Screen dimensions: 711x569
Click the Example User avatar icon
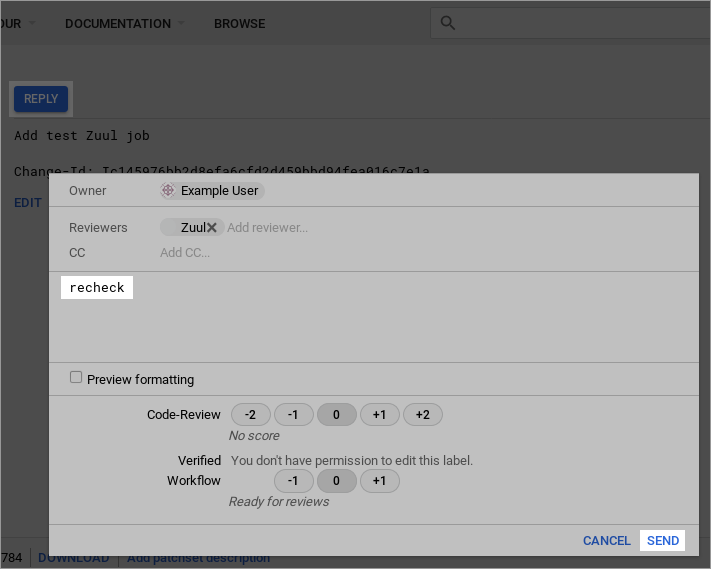pyautogui.click(x=168, y=191)
